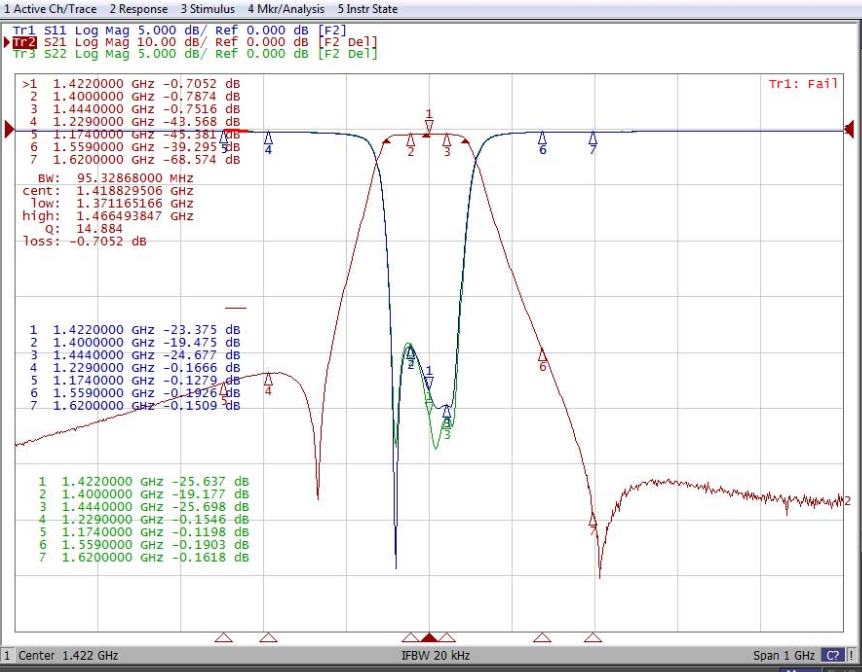The image size is (862, 672).
Task: Click the red reference level arrow at right edge
Action: click(849, 130)
